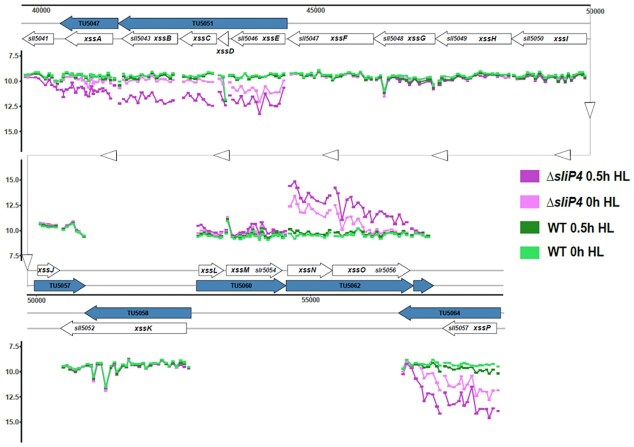Select the sll5048 xssG gene arrow
Image resolution: width=634 pixels, height=447 pixels.
point(404,39)
